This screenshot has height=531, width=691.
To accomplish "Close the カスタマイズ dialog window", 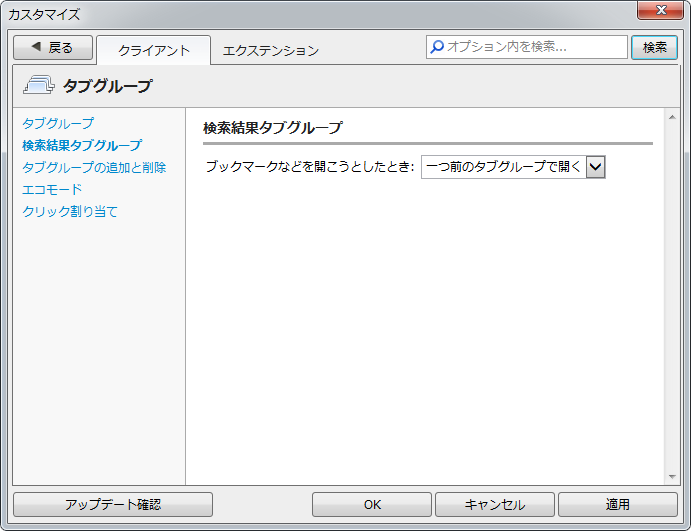I will coord(661,10).
